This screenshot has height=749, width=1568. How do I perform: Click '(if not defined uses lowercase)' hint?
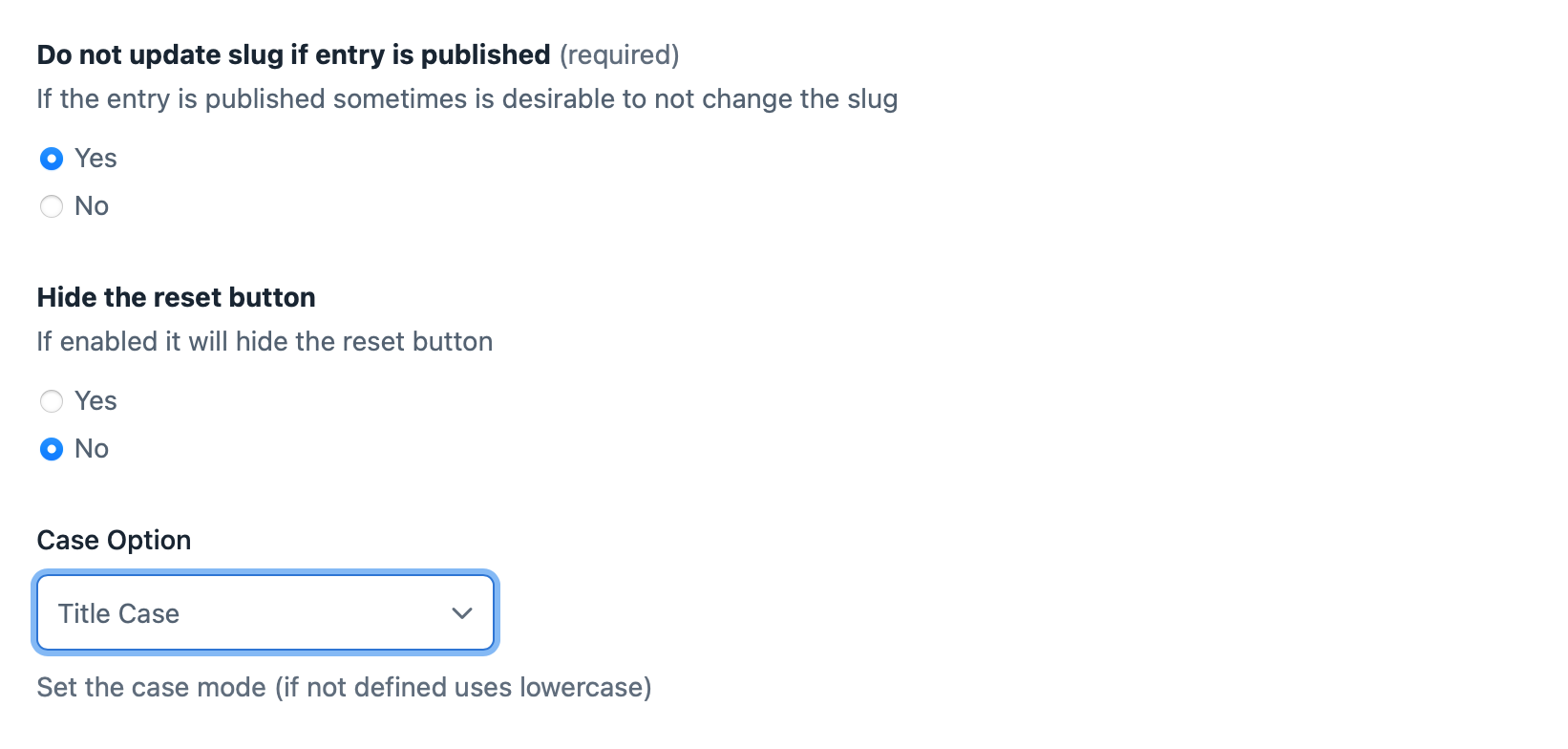(463, 688)
